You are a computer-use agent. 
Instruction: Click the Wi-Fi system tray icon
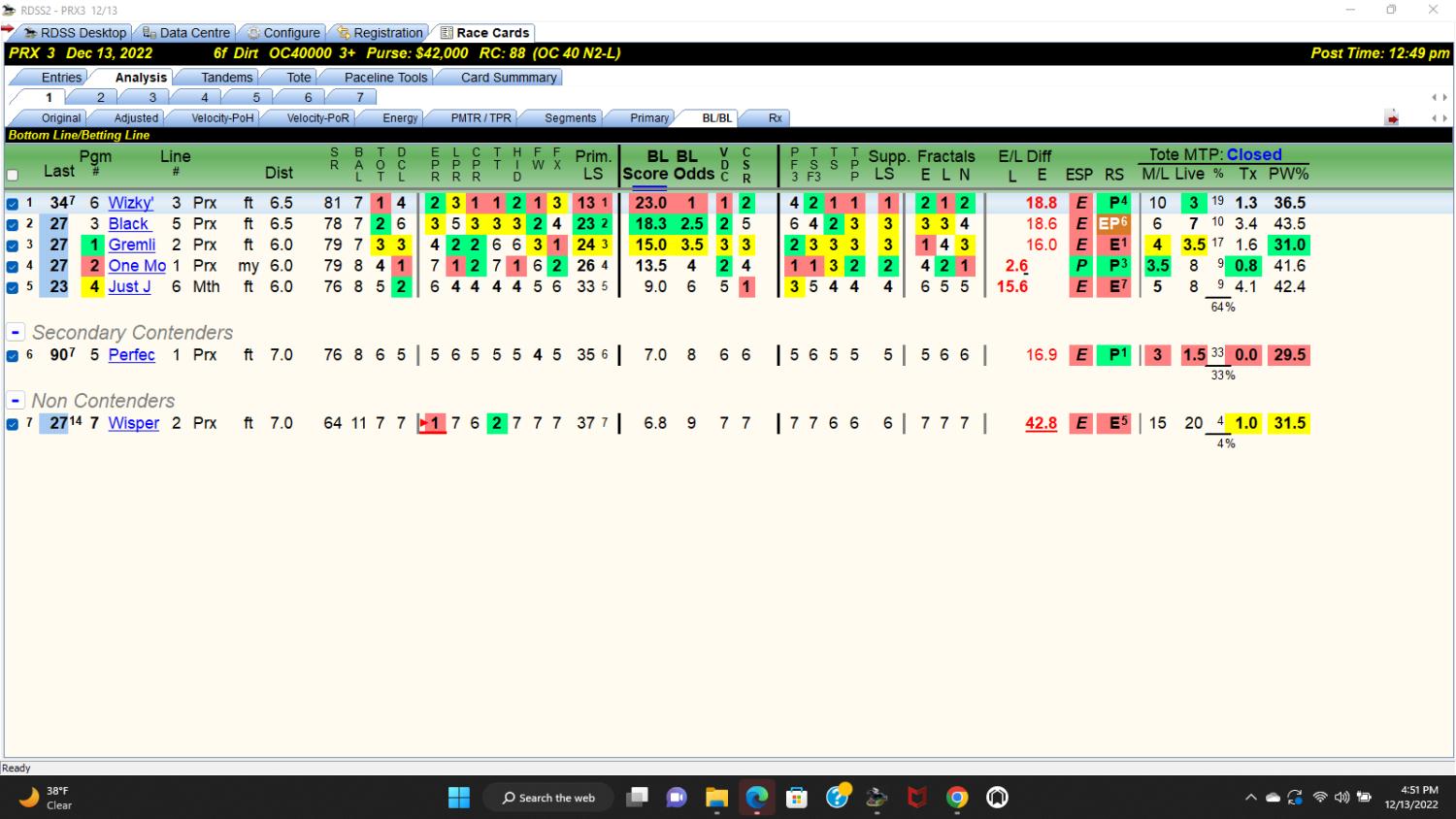1320,798
